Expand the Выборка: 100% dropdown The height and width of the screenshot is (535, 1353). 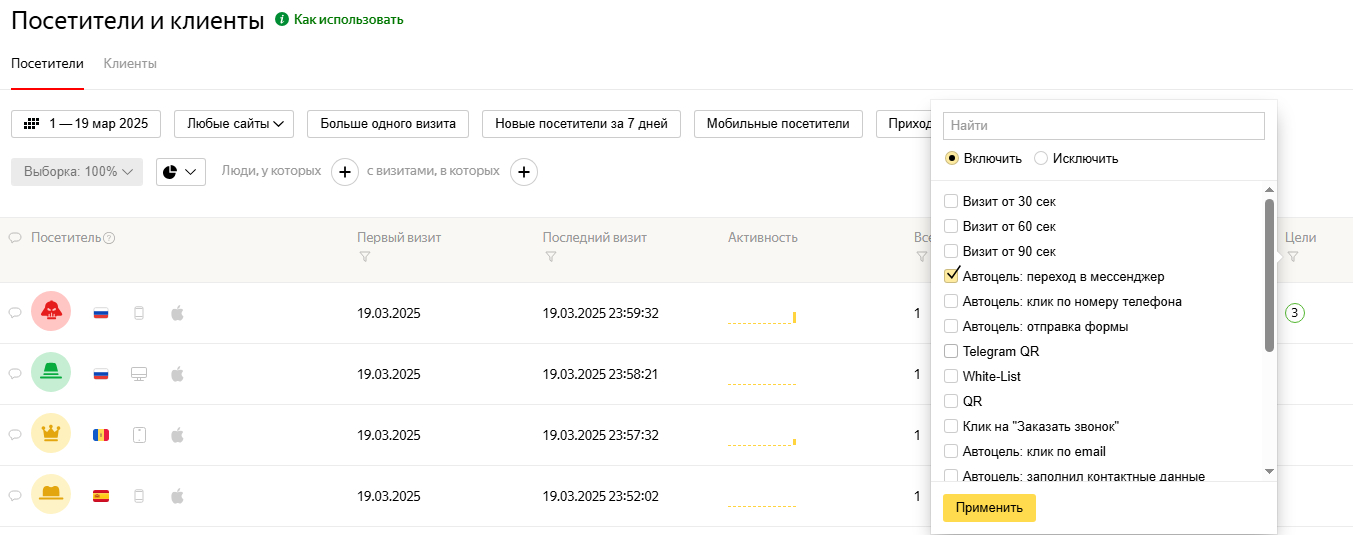77,172
